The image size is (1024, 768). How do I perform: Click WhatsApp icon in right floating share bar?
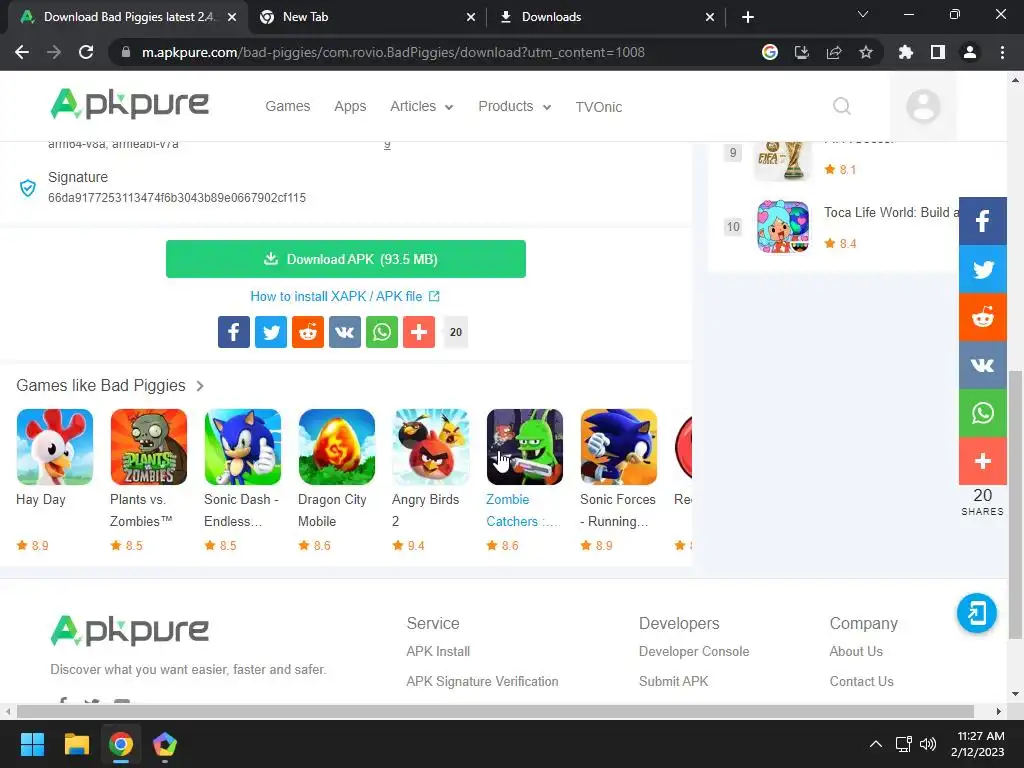[x=983, y=413]
